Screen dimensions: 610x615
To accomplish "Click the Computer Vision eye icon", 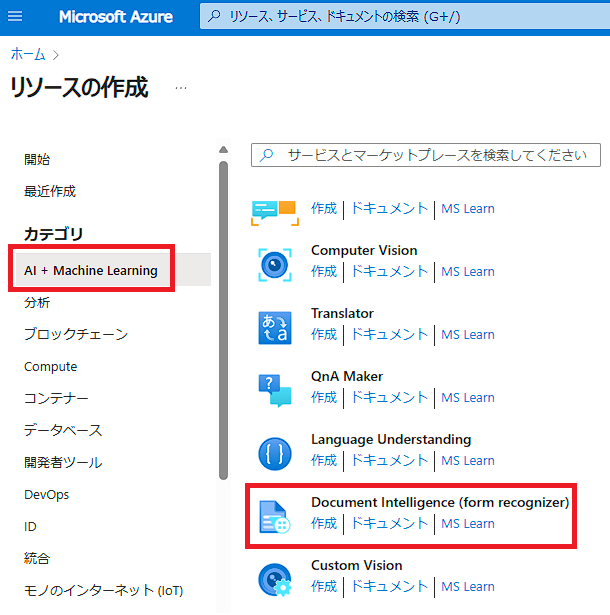I will click(x=275, y=265).
